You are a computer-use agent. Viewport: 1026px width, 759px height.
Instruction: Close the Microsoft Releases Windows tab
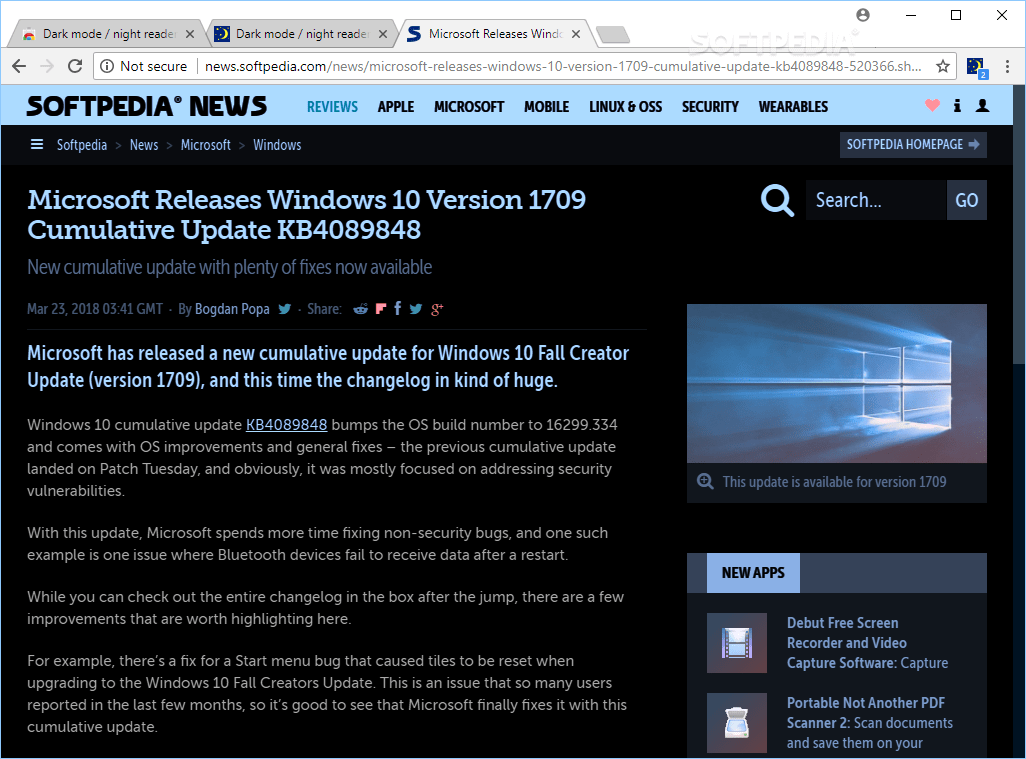pyautogui.click(x=576, y=34)
